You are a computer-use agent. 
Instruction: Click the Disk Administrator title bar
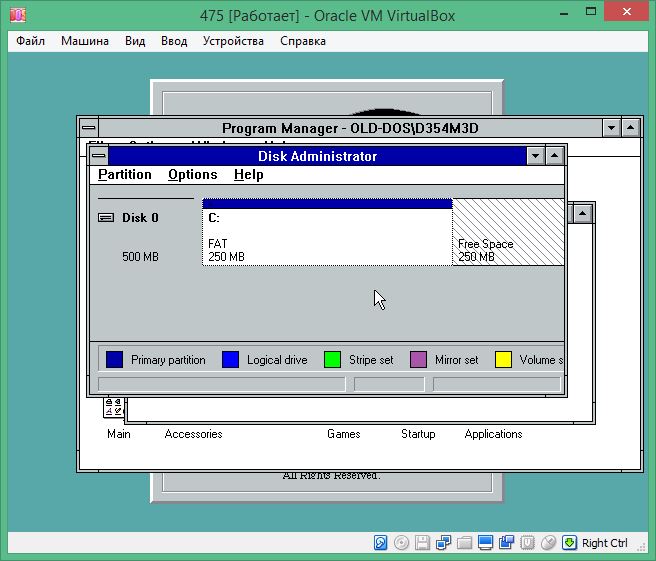coord(317,156)
